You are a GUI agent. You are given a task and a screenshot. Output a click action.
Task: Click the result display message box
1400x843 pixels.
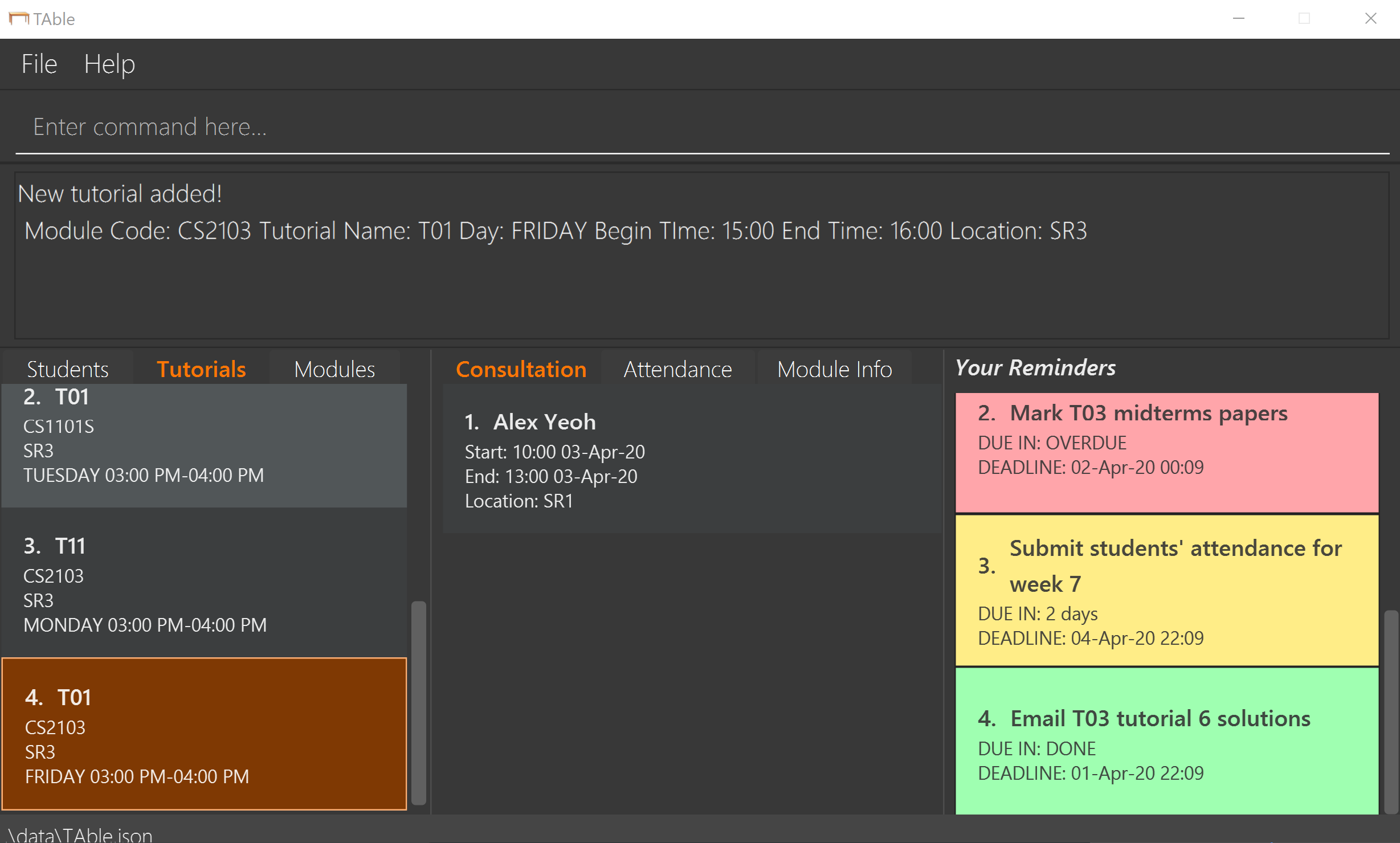tap(702, 255)
